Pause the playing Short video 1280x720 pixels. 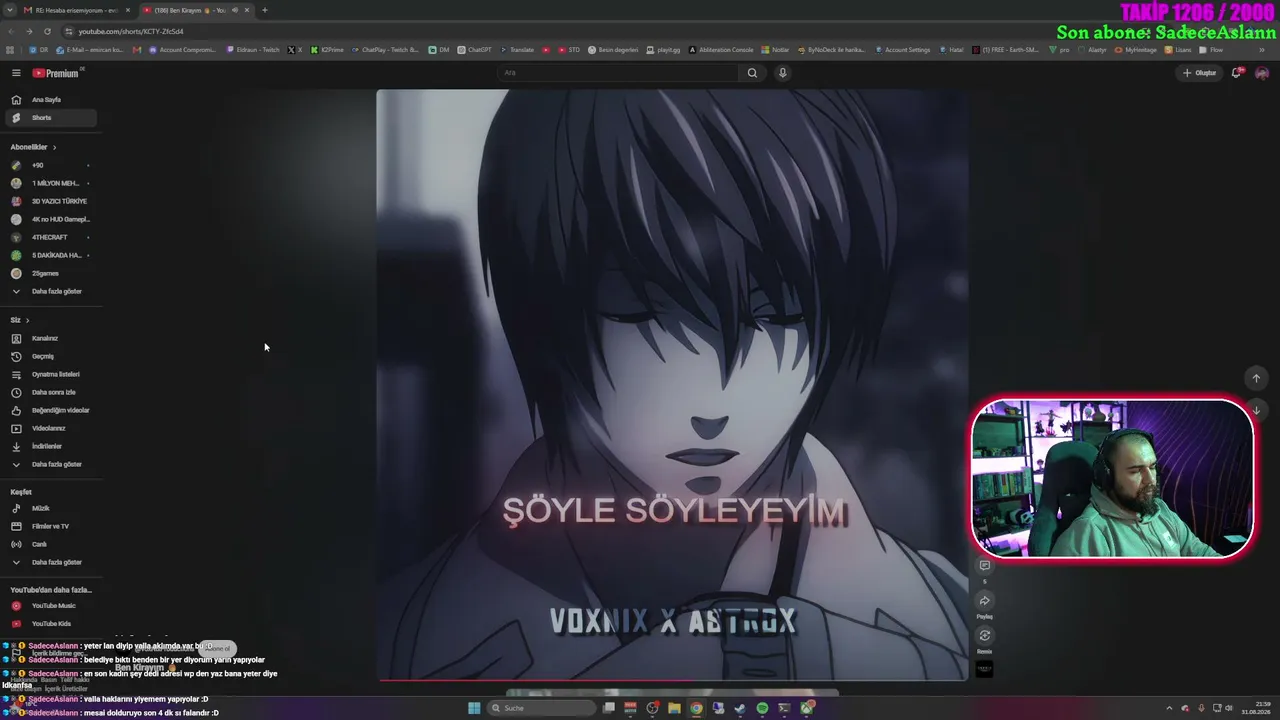click(672, 385)
